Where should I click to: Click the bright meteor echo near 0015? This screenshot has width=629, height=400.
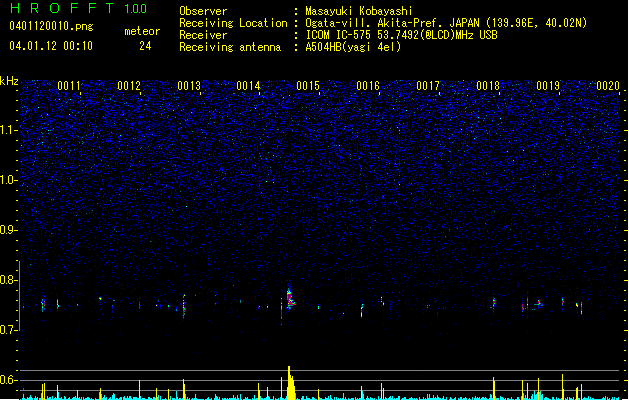(290, 298)
